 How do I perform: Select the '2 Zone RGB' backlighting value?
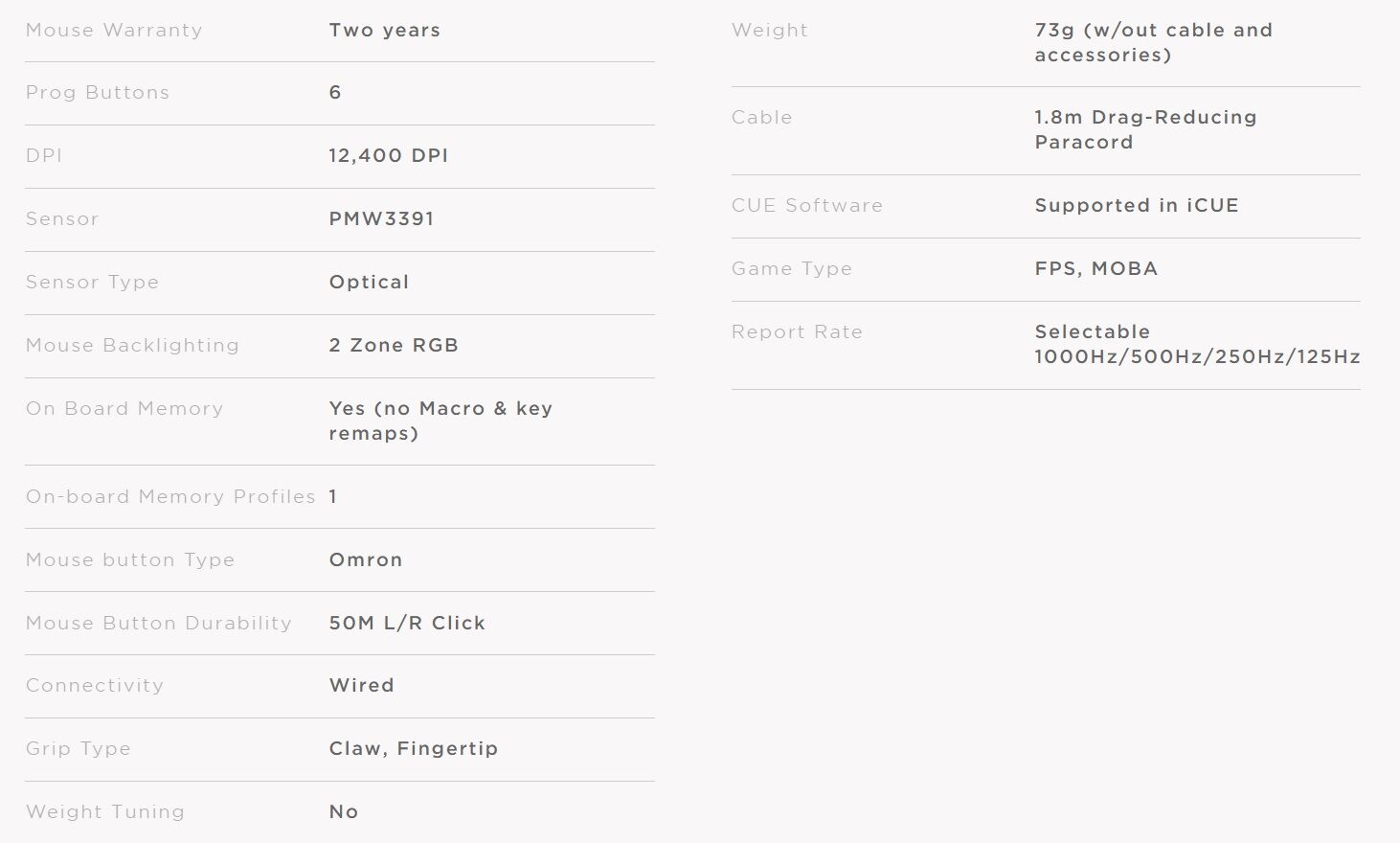click(x=394, y=346)
